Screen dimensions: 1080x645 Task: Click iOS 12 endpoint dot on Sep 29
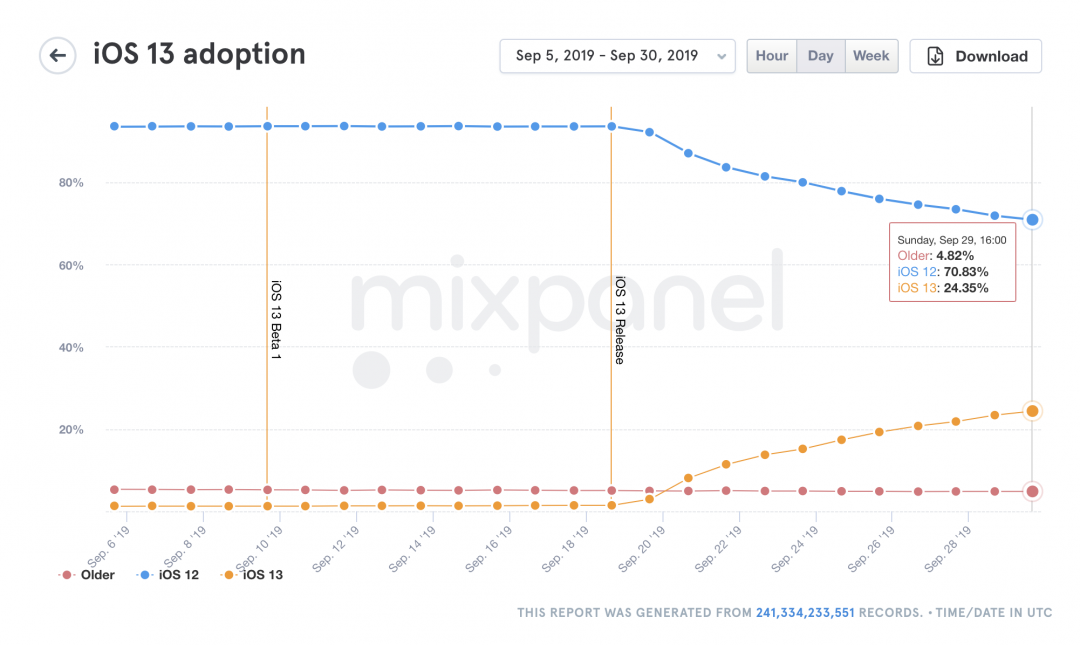[1033, 220]
